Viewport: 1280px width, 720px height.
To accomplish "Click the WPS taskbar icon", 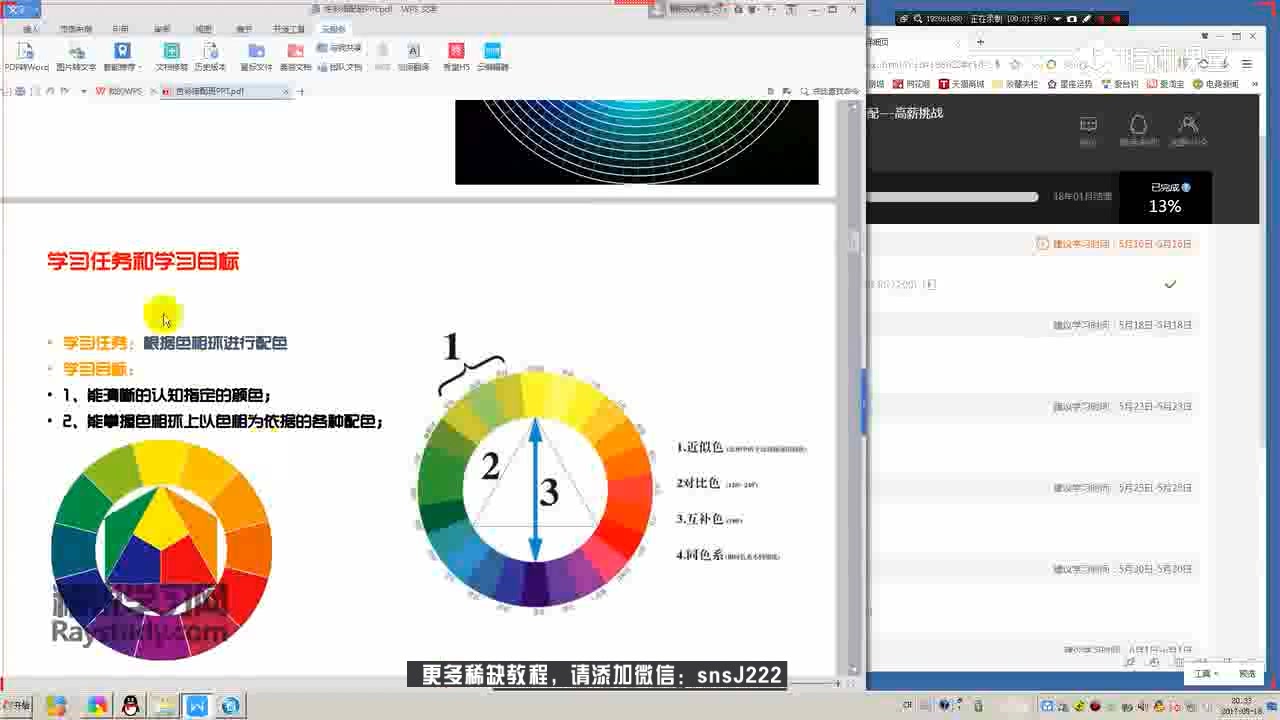I will point(196,706).
